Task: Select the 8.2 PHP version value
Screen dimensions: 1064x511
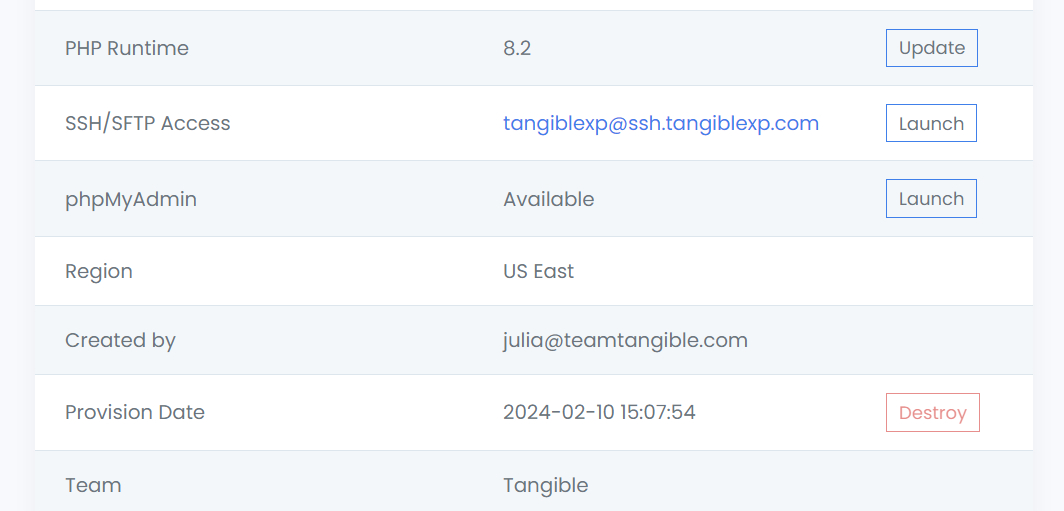Action: click(517, 48)
